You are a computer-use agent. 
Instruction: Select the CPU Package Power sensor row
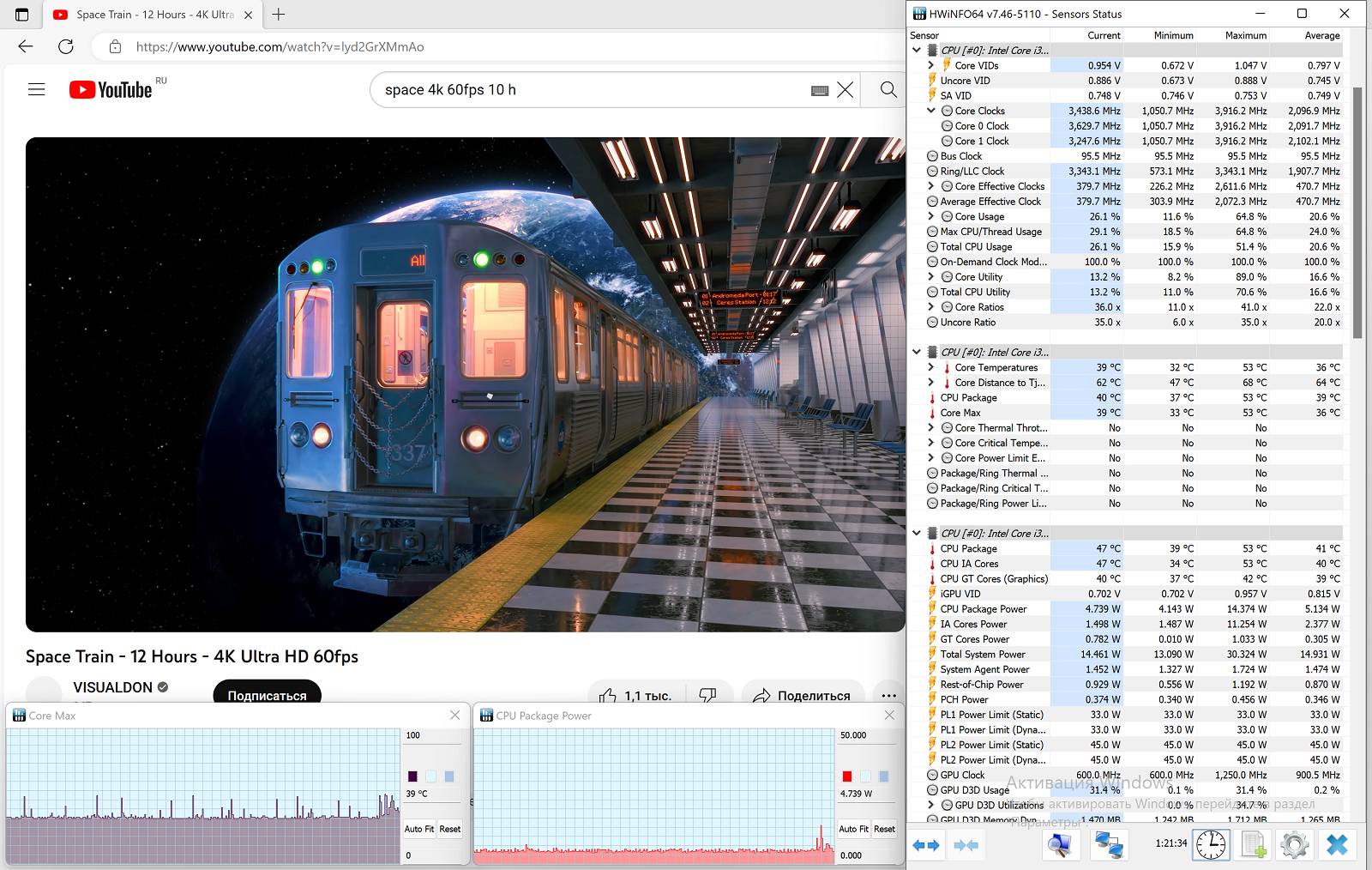[x=1125, y=609]
